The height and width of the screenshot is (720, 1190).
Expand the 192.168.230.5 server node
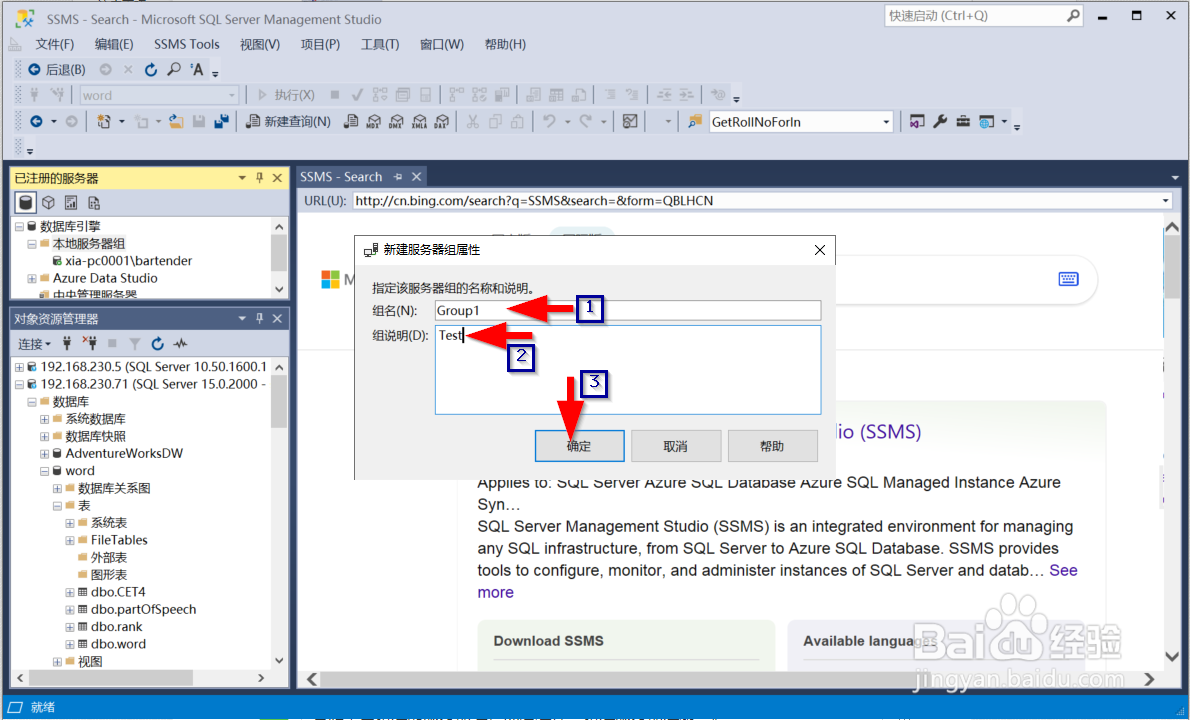[x=19, y=366]
